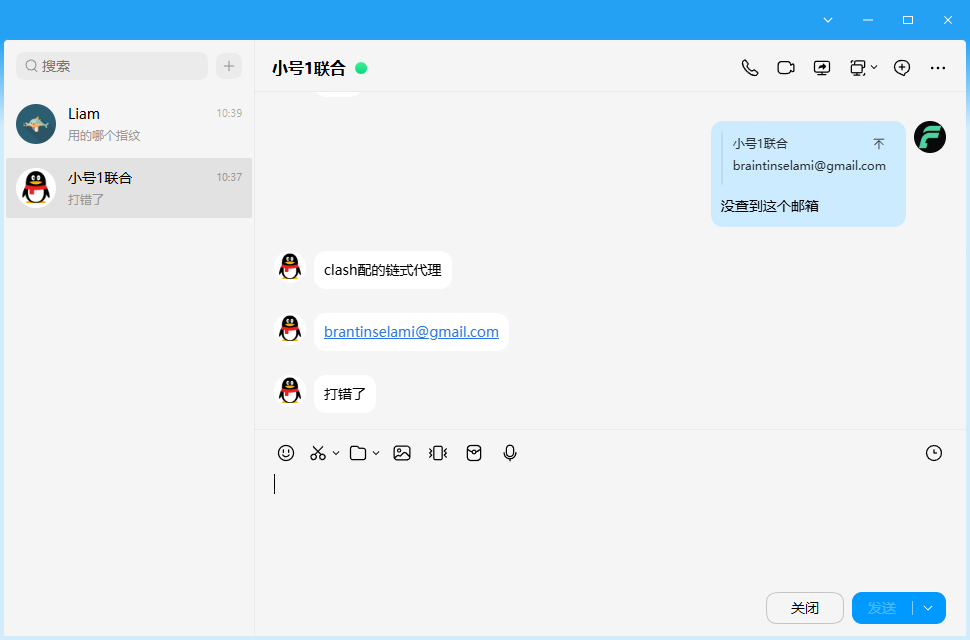
Task: Expand the file options arrow beside the folder
Action: (376, 453)
